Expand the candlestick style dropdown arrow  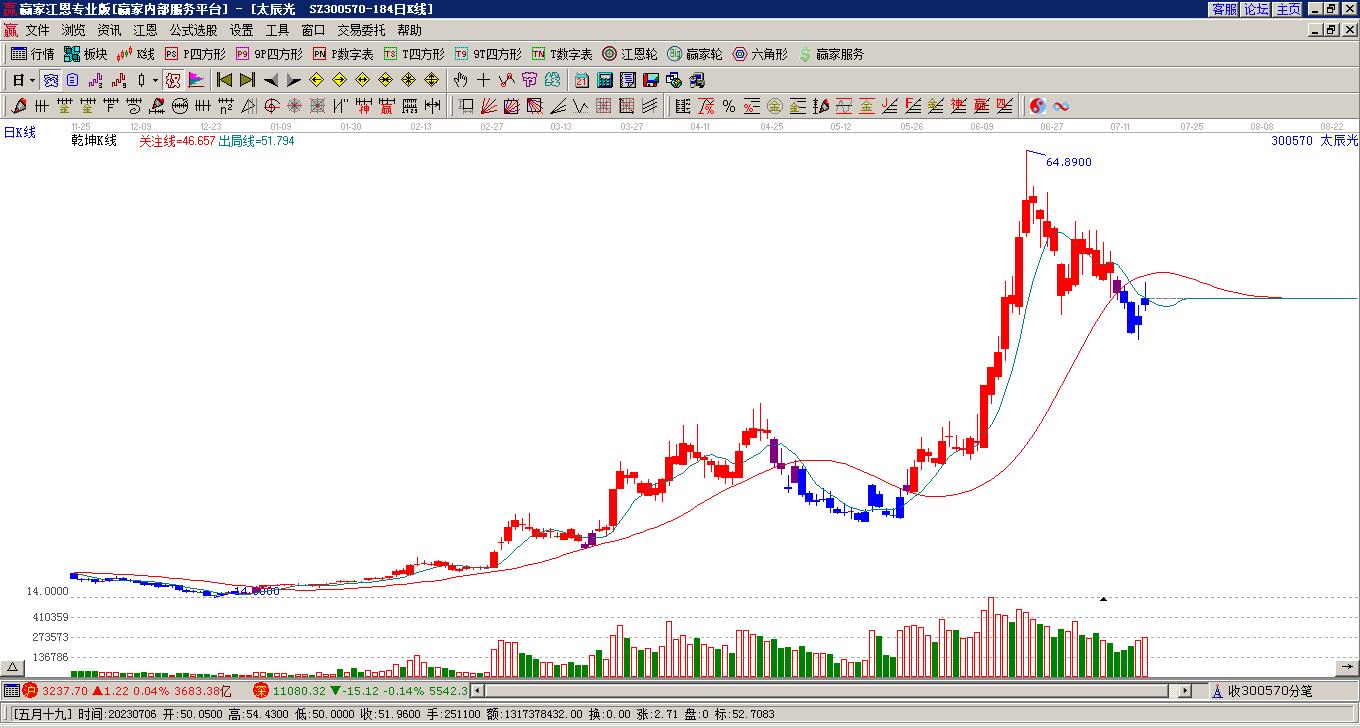pos(155,80)
